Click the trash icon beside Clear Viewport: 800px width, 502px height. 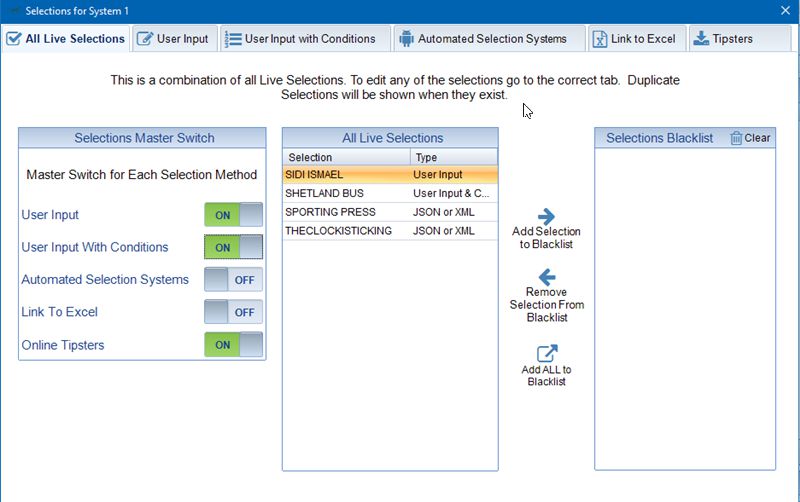(x=736, y=138)
